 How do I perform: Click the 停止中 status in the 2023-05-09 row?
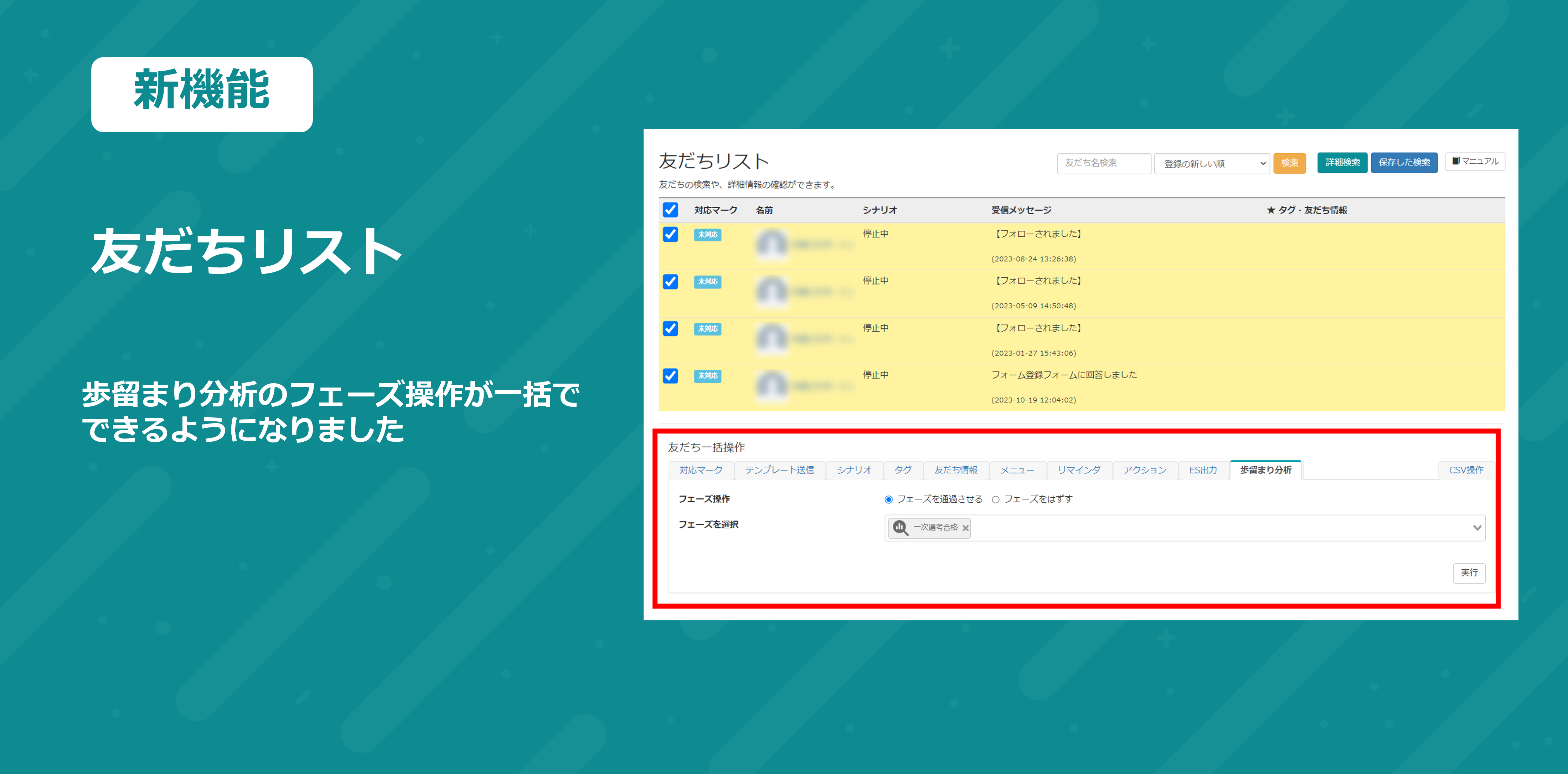876,281
